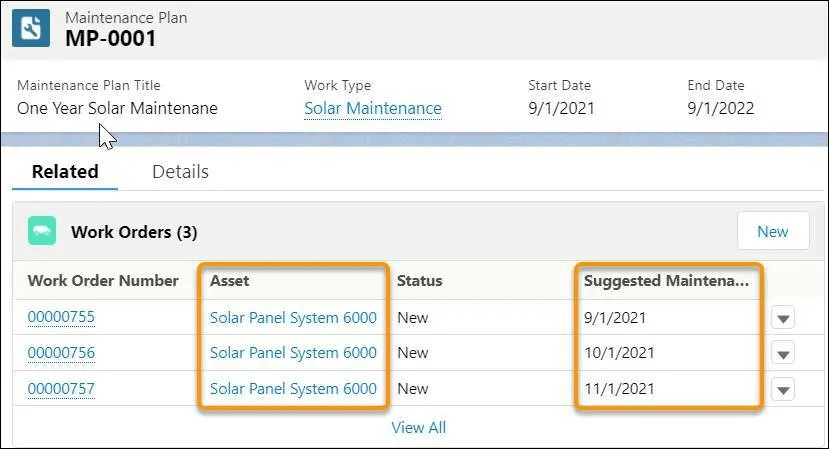Click the Suggested Maintenance date column header

click(666, 281)
